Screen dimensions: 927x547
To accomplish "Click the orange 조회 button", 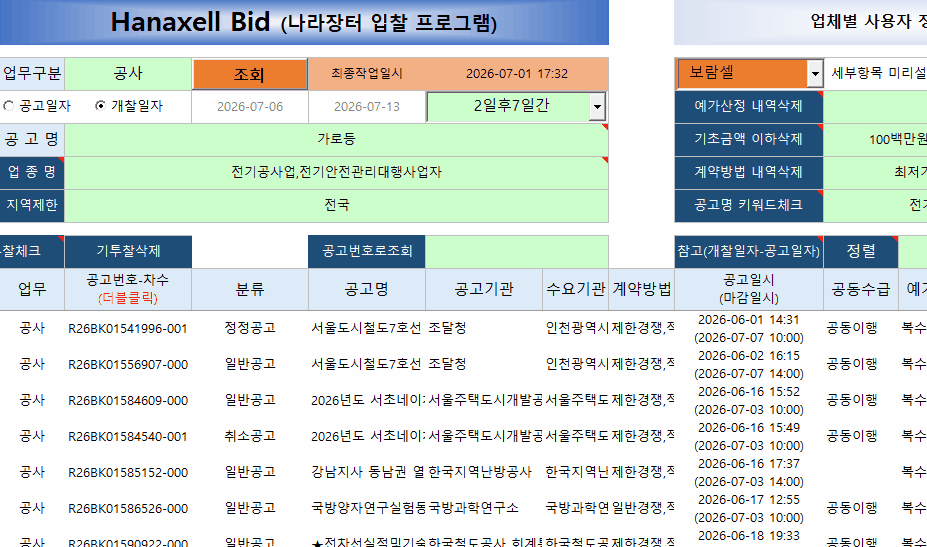I will tap(249, 74).
